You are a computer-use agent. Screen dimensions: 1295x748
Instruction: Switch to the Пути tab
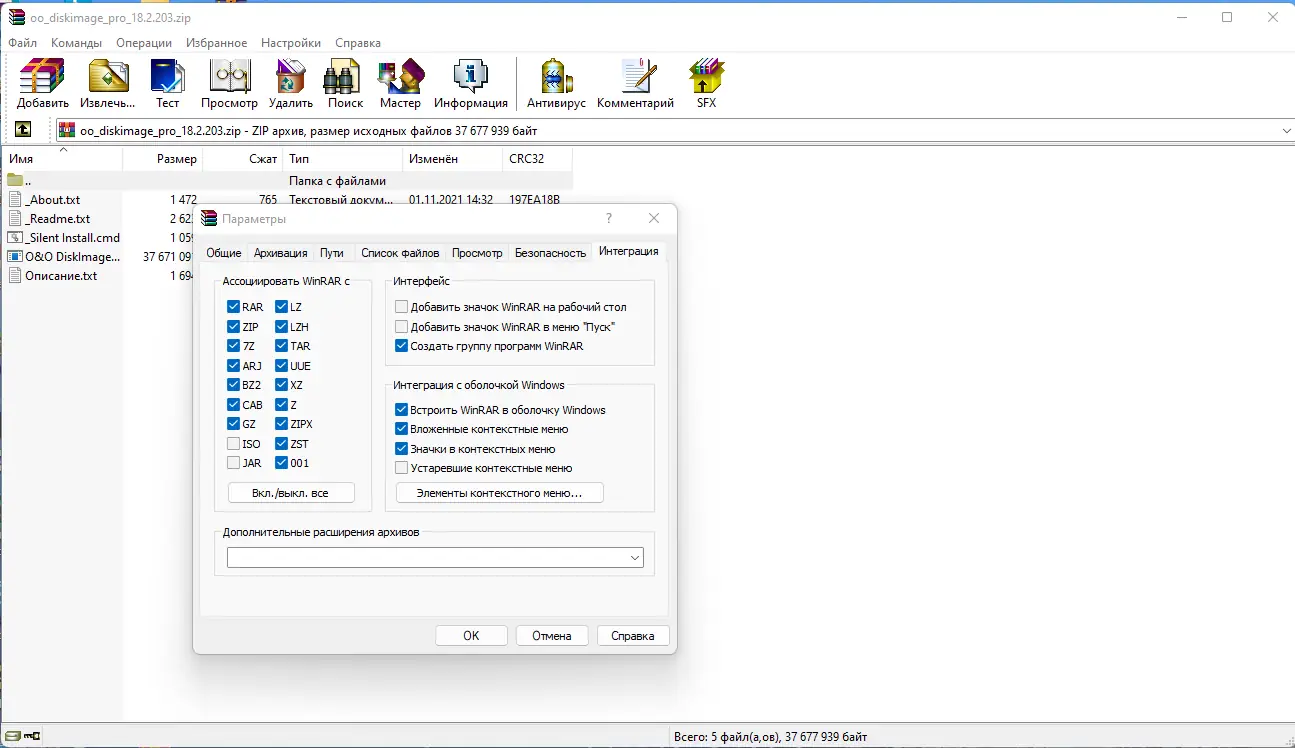[x=332, y=253]
